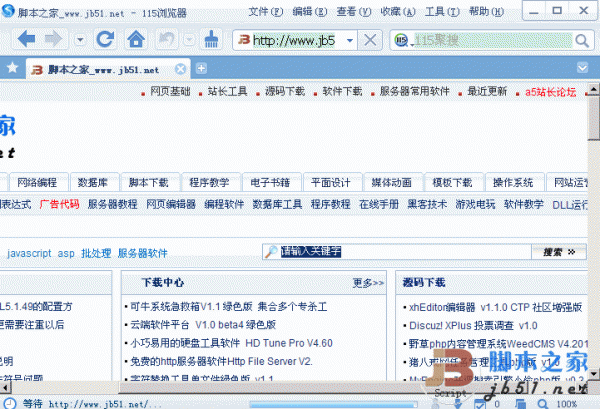Open the 文件 menu

266,11
